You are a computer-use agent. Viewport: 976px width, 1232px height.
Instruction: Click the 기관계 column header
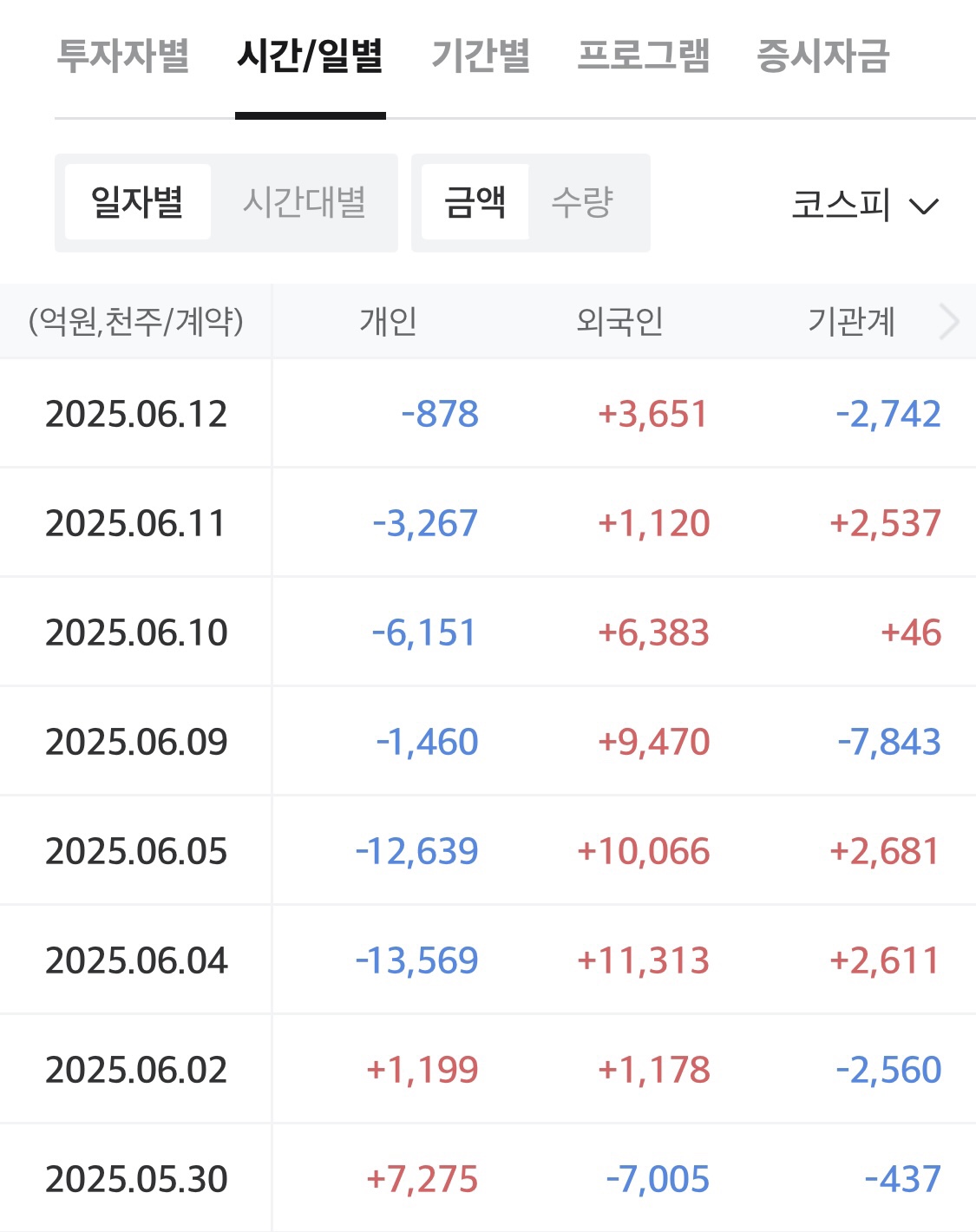point(851,322)
